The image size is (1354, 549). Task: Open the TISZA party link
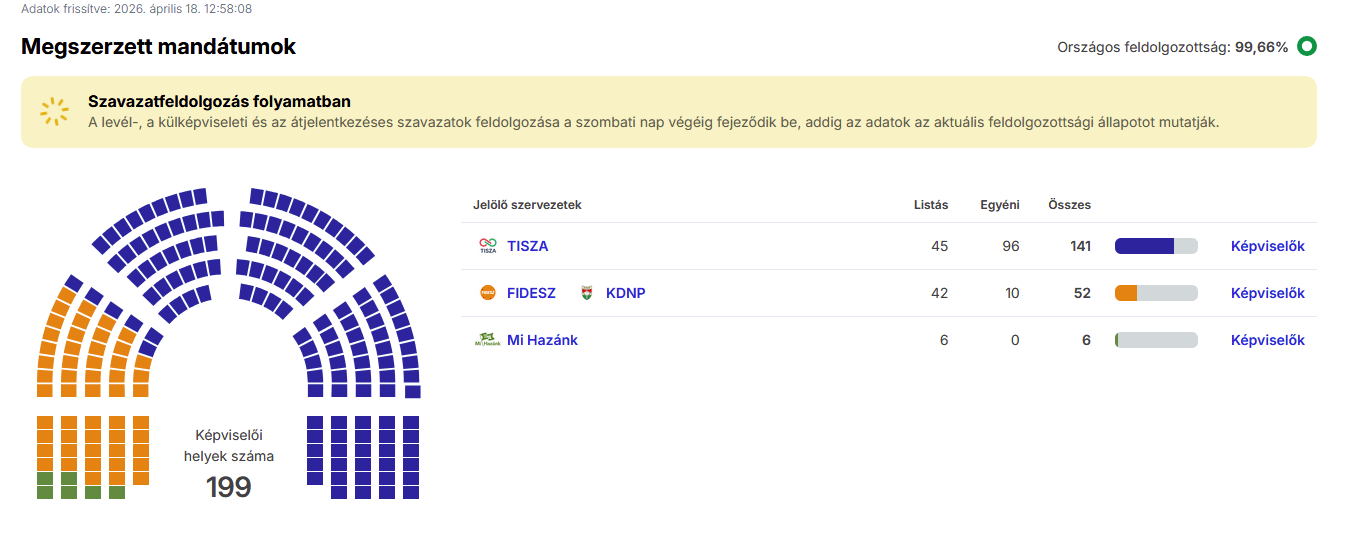coord(527,246)
